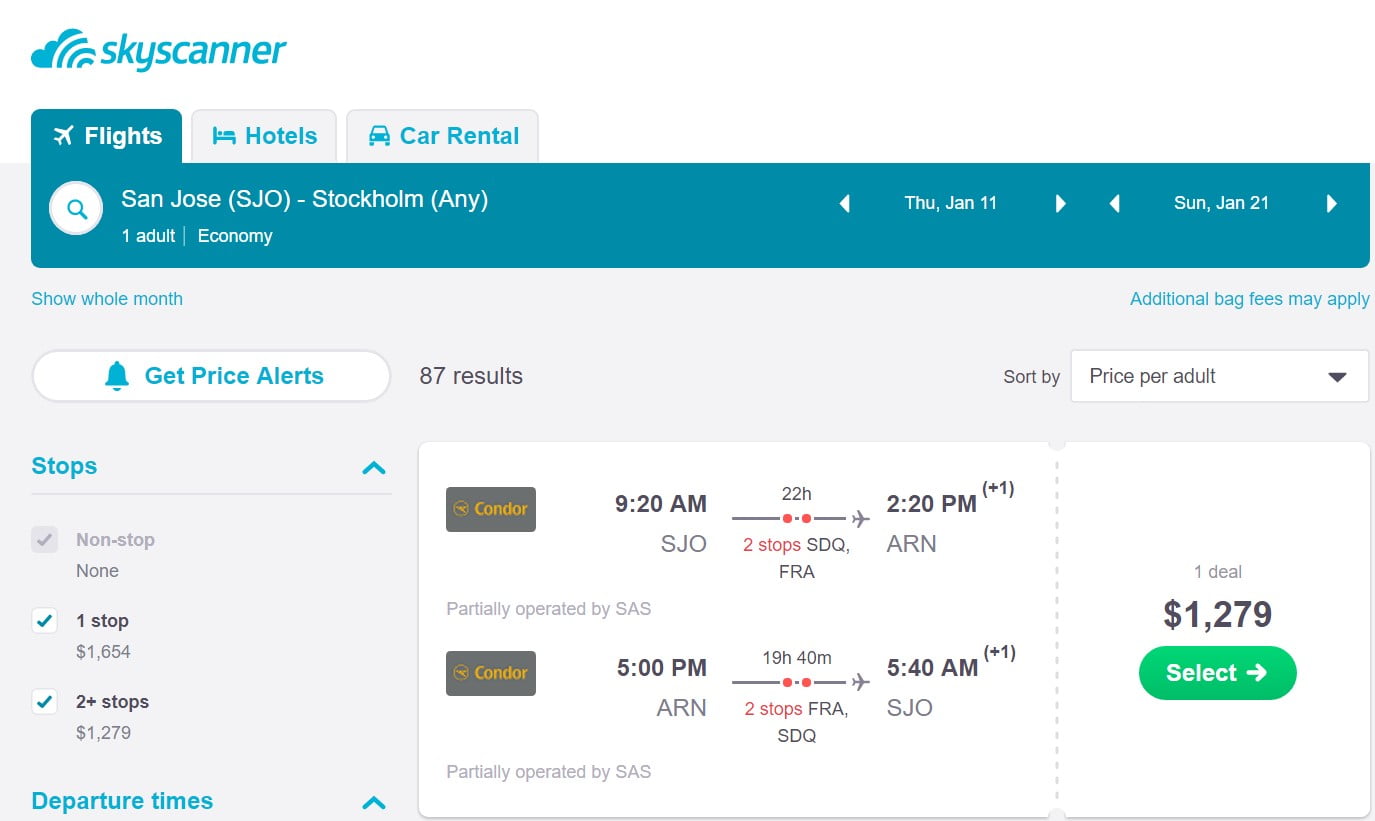Click the $1,279 price
This screenshot has width=1375, height=821.
point(1217,614)
